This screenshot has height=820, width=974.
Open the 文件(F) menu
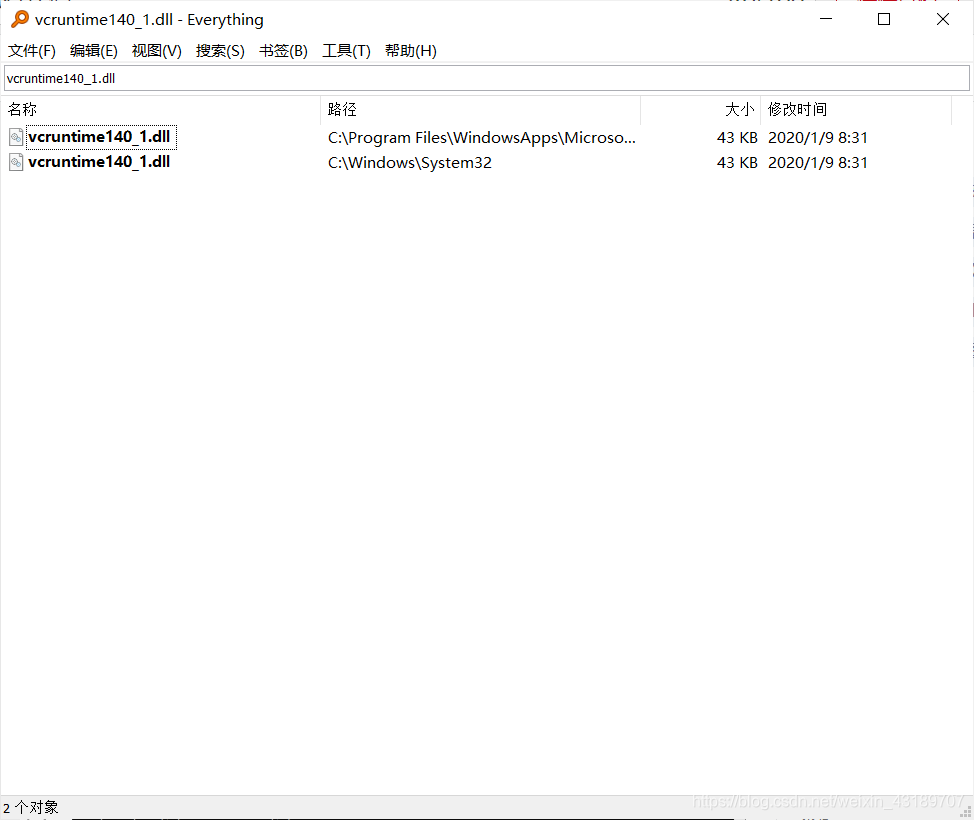(x=31, y=50)
